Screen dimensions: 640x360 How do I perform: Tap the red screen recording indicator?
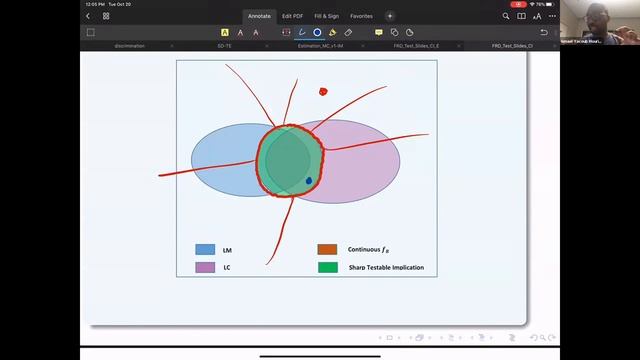pyautogui.click(x=518, y=4)
